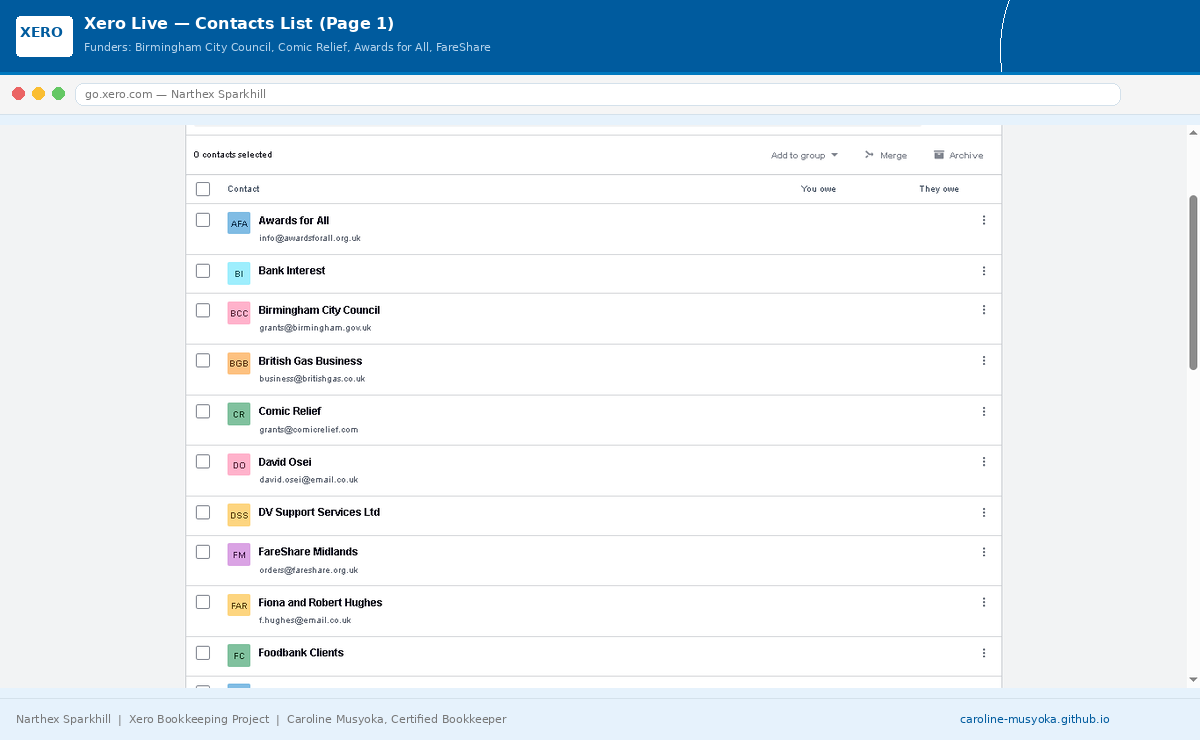Click the BGB avatar for British Gas Business
This screenshot has width=1200, height=740.
(x=239, y=363)
